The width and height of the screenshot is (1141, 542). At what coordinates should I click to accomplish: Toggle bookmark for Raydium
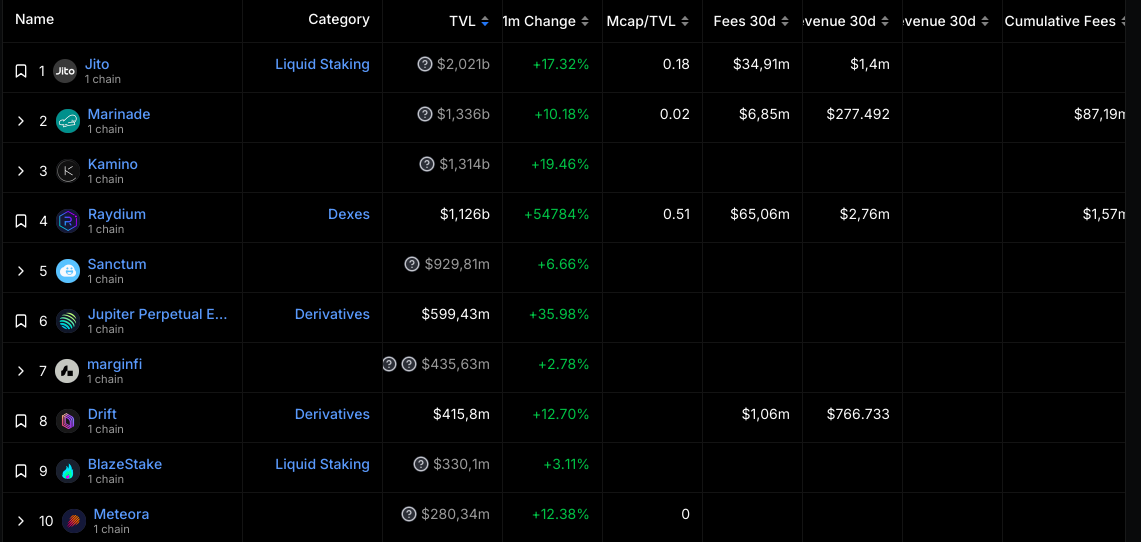[21, 221]
